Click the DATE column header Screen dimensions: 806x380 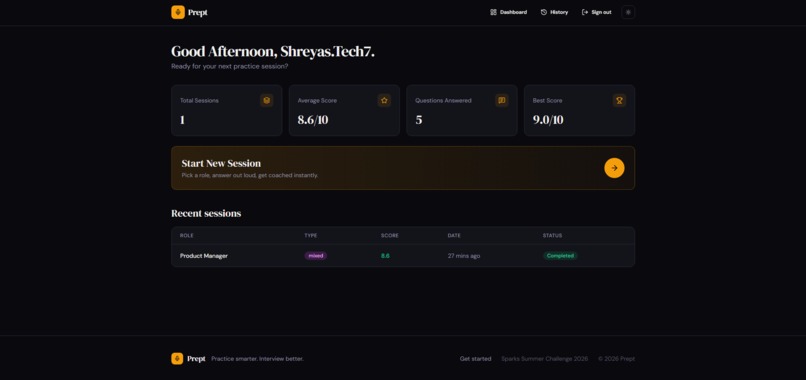click(454, 236)
